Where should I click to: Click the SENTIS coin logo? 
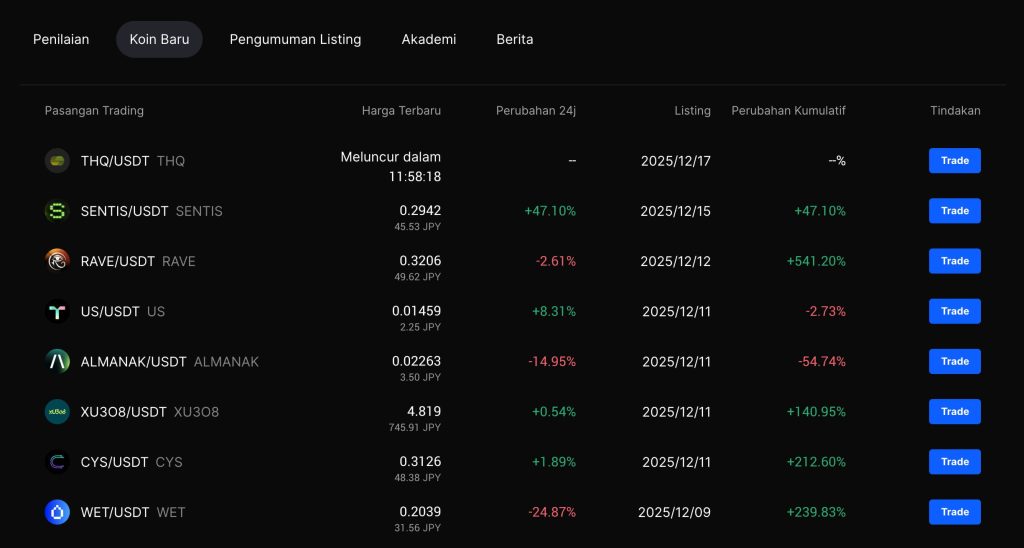57,211
